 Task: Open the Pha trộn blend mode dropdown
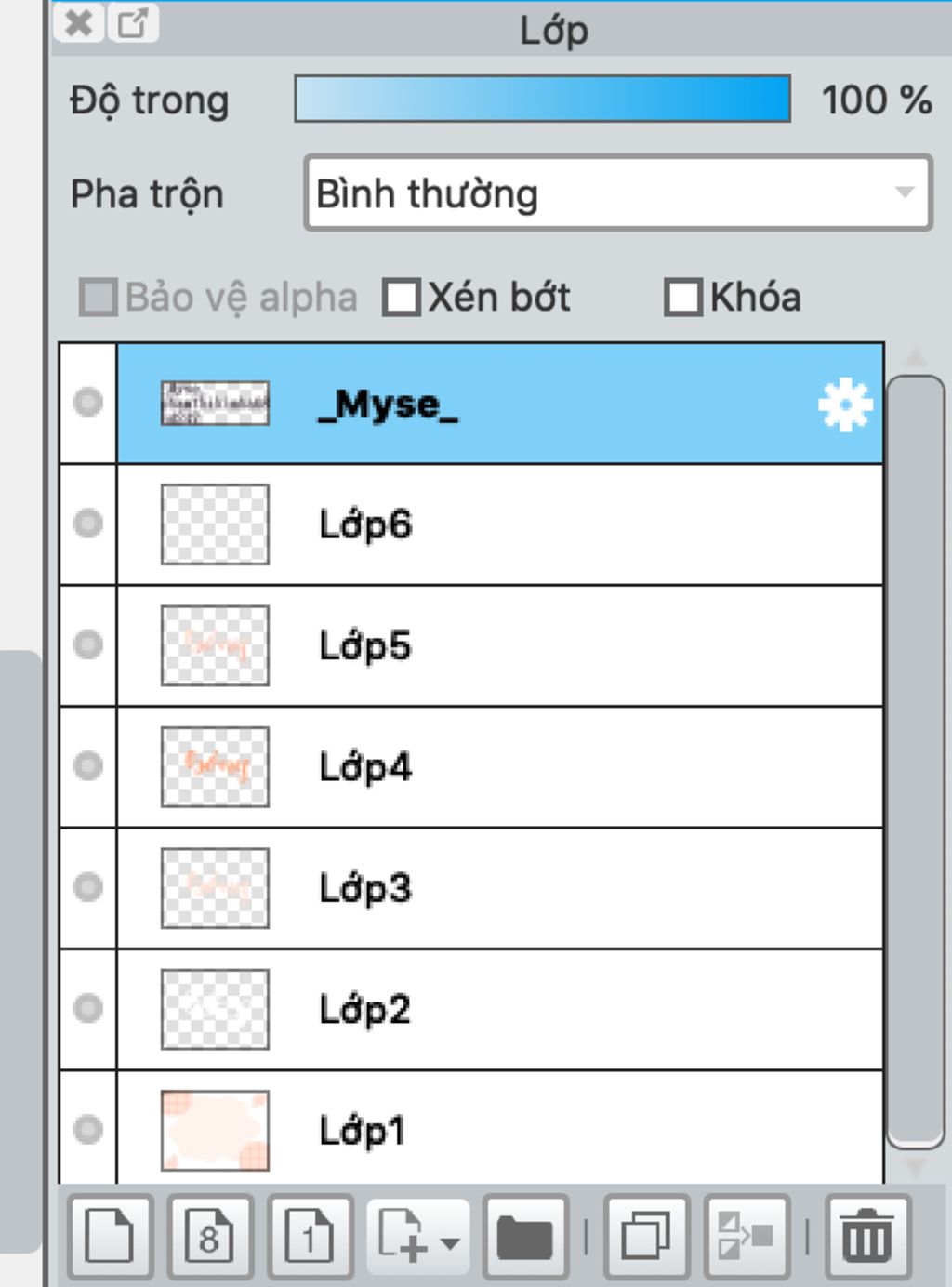point(618,193)
